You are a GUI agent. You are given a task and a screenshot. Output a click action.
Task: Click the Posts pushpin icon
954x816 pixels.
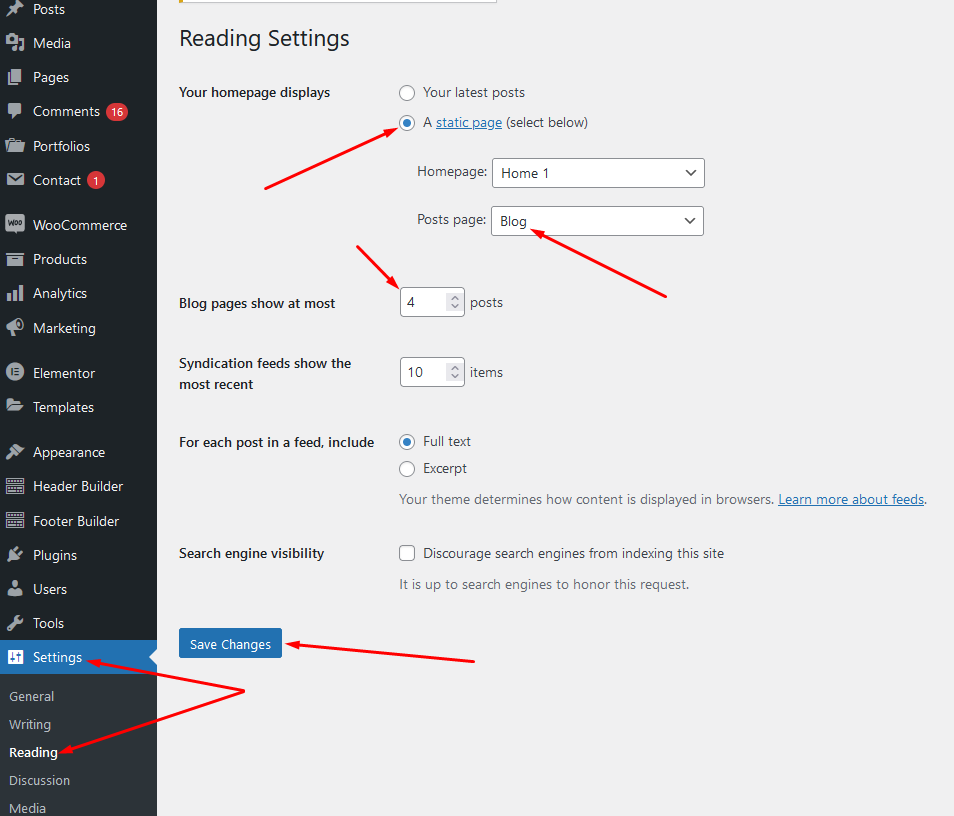15,9
